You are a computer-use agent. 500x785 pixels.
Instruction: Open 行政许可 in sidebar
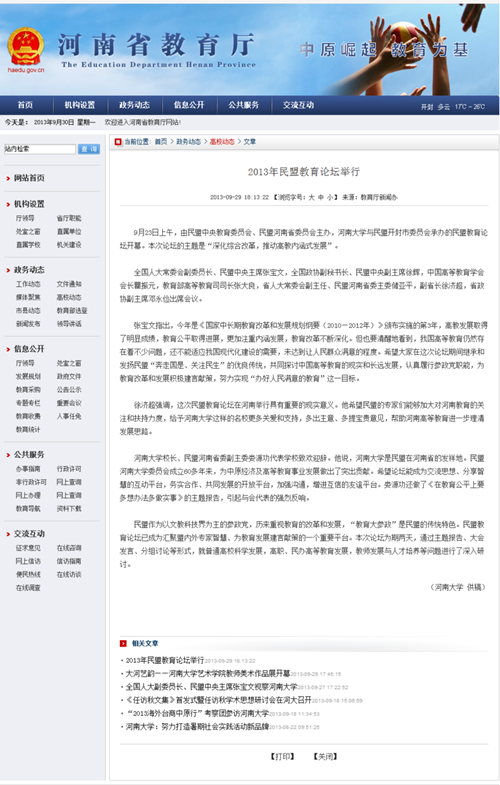coord(69,469)
